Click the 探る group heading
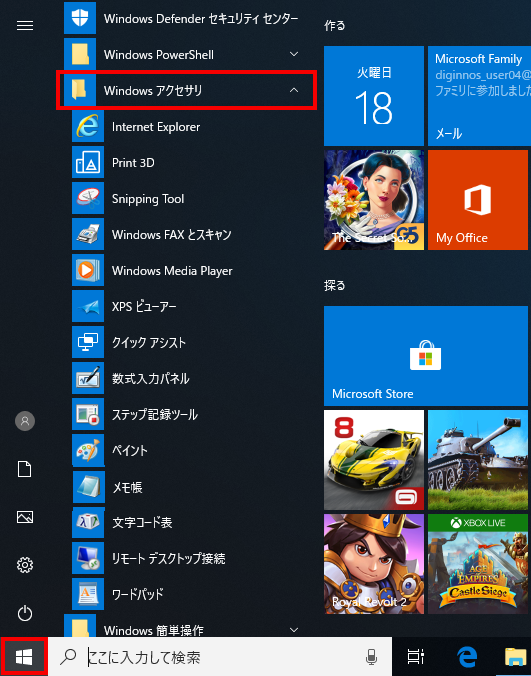 (334, 285)
